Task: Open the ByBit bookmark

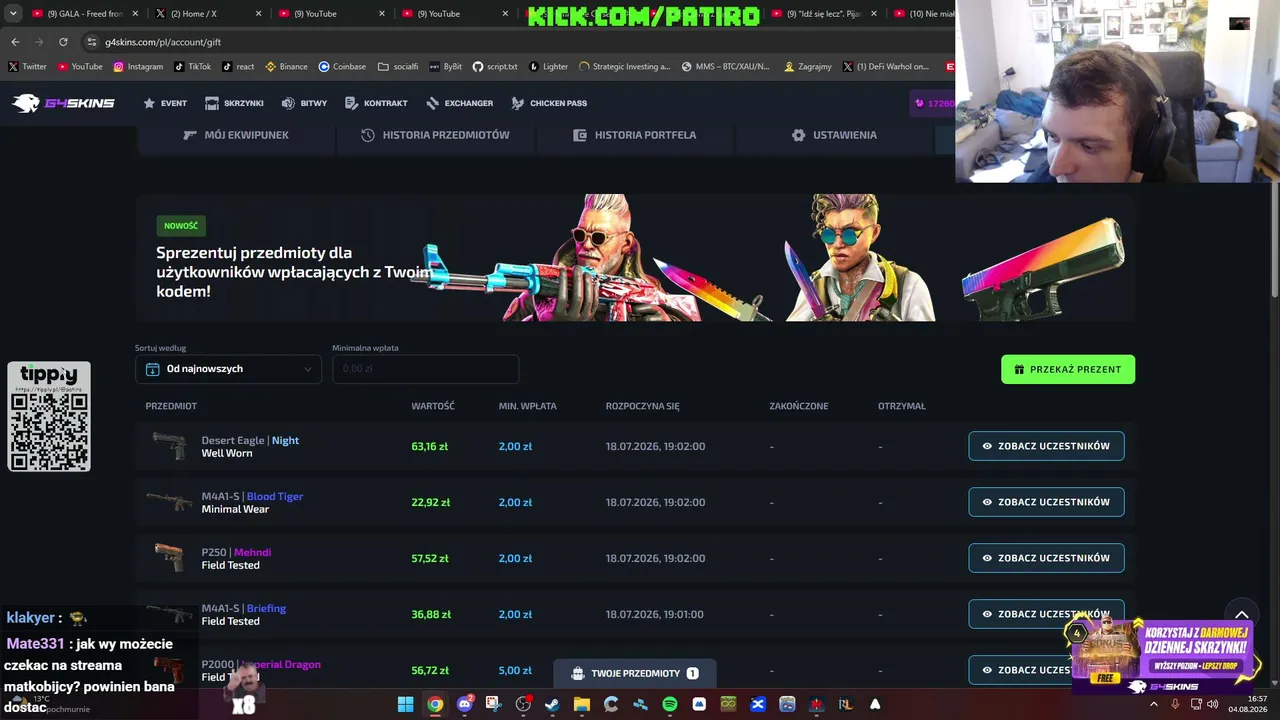Action: point(446,67)
